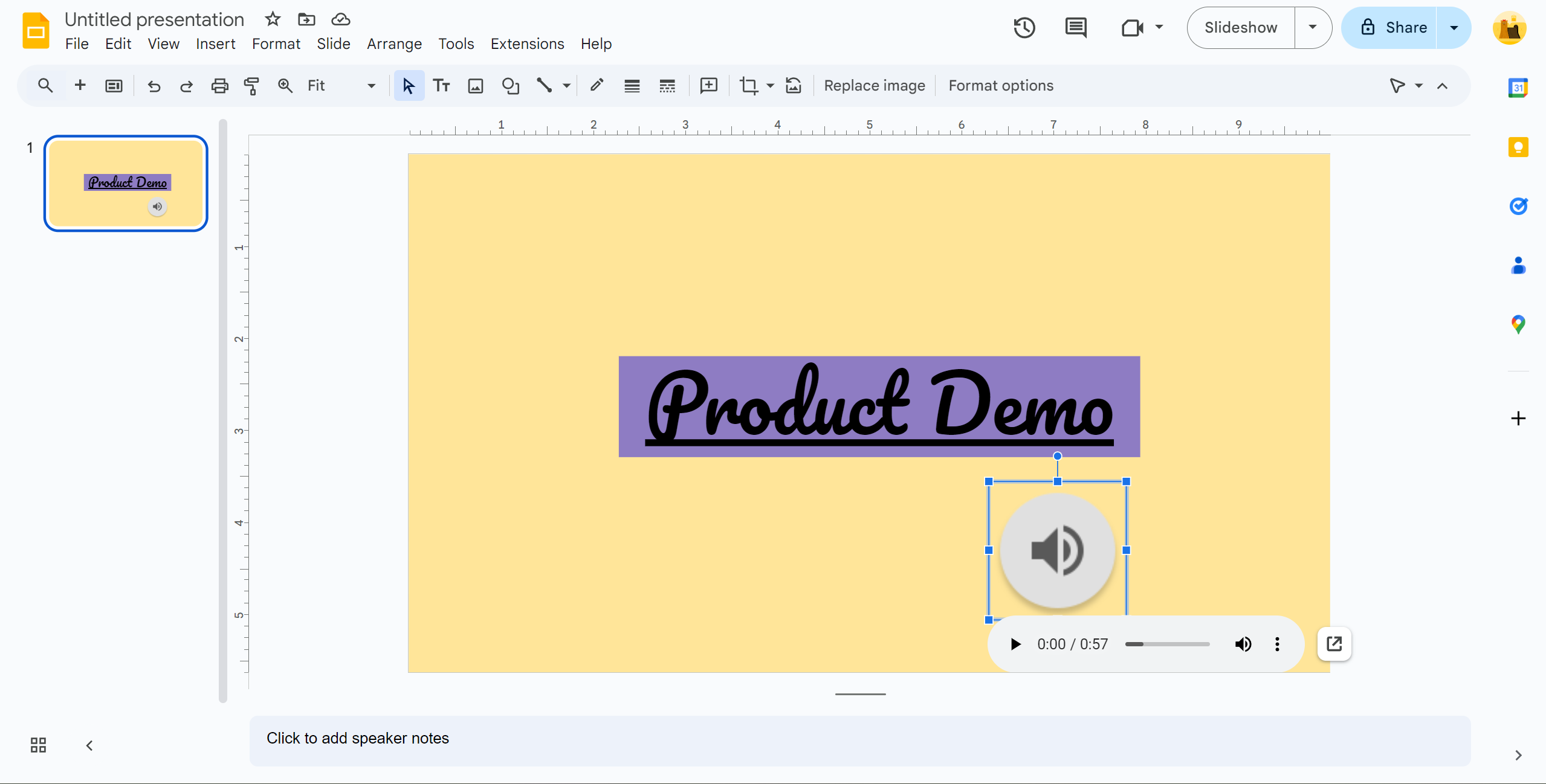Open Google Slides home logo
This screenshot has height=784, width=1546.
36,30
